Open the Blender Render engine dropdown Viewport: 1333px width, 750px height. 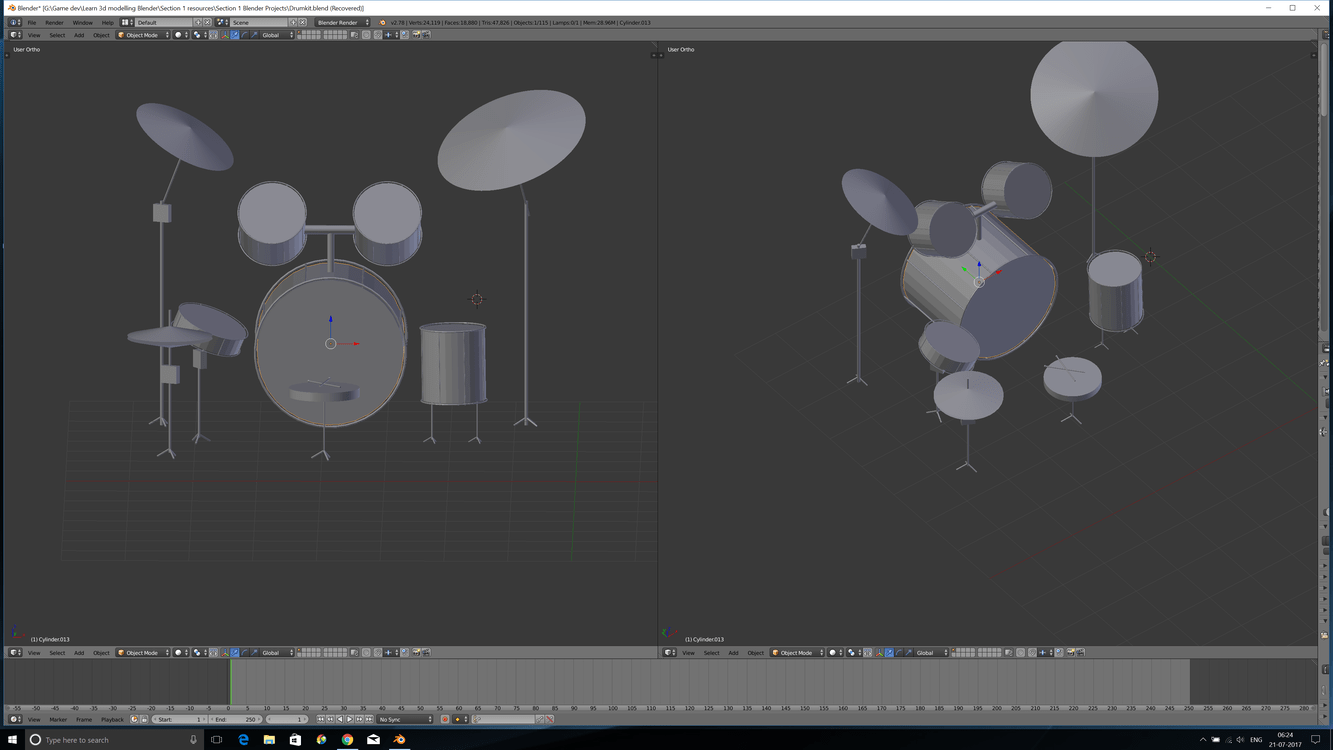342,22
